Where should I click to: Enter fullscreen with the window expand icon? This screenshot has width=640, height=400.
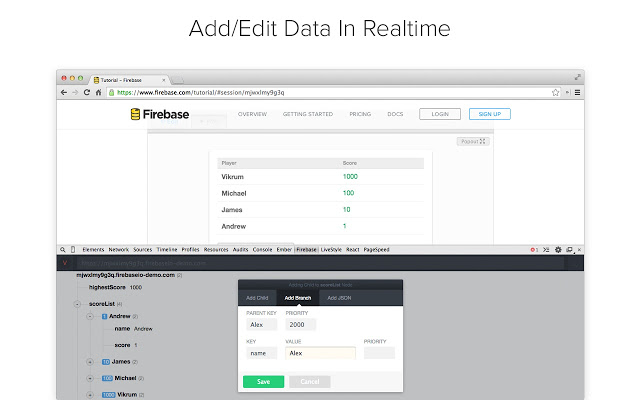(x=578, y=77)
